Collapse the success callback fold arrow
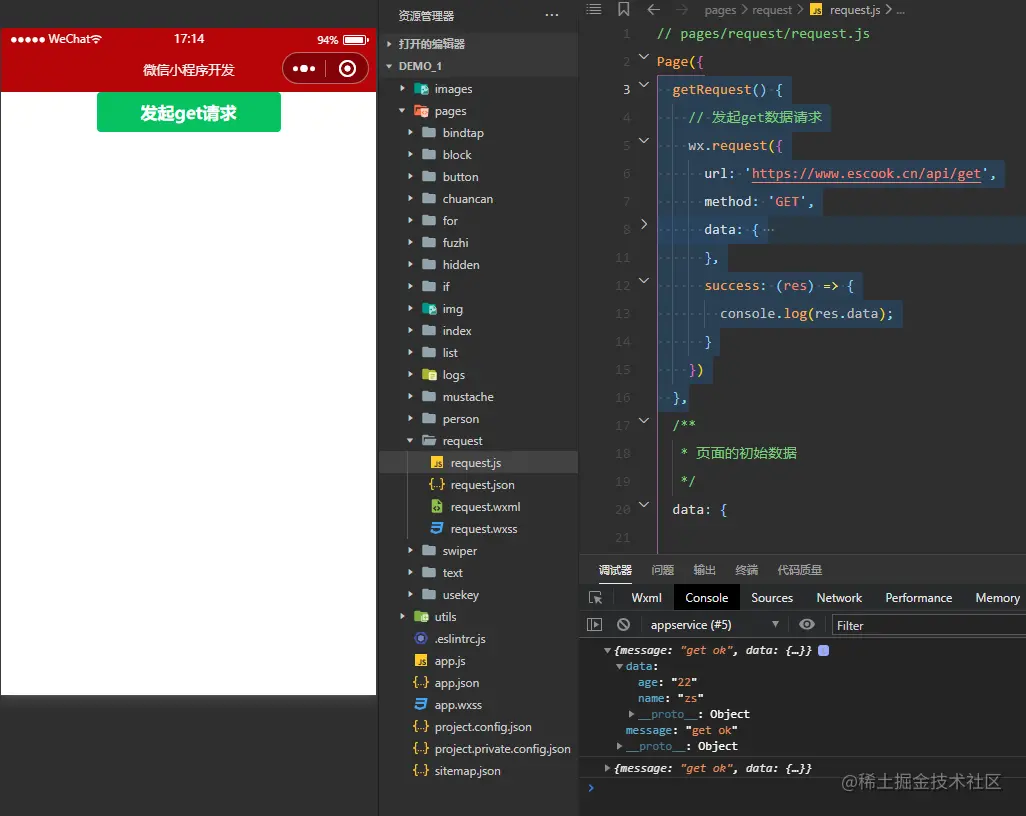Viewport: 1026px width, 816px height. (644, 281)
